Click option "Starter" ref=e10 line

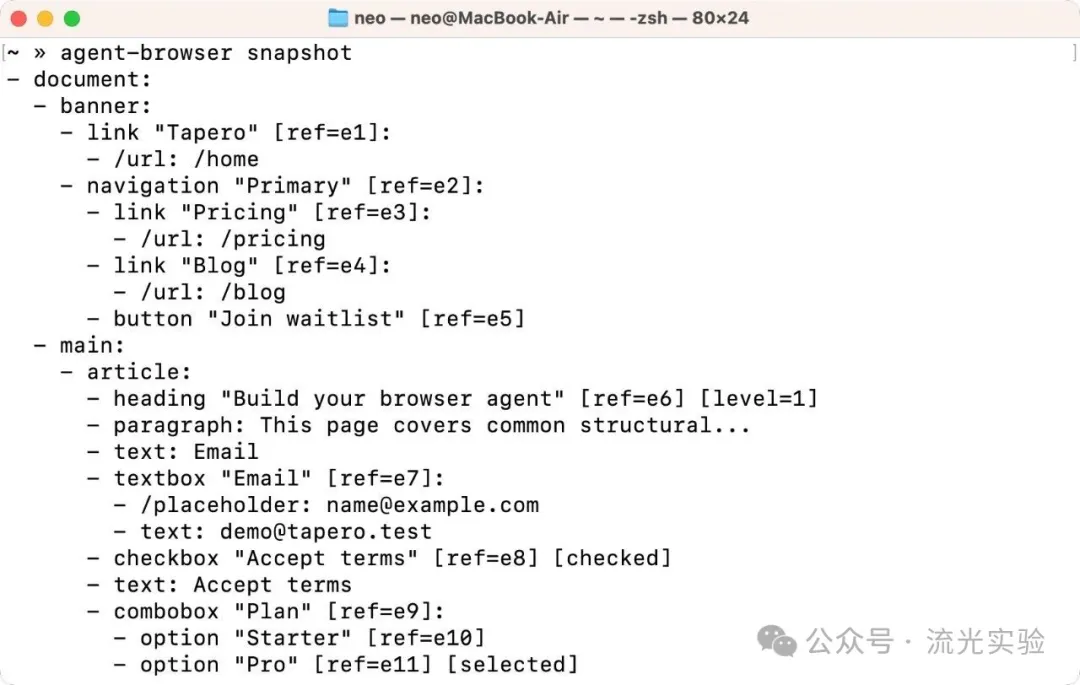click(299, 638)
